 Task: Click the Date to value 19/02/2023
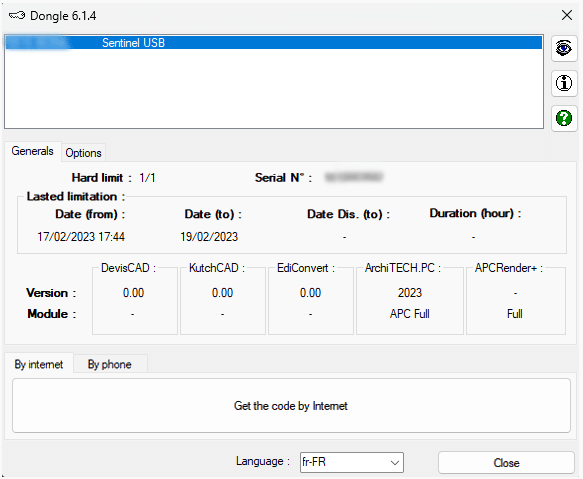[209, 237]
